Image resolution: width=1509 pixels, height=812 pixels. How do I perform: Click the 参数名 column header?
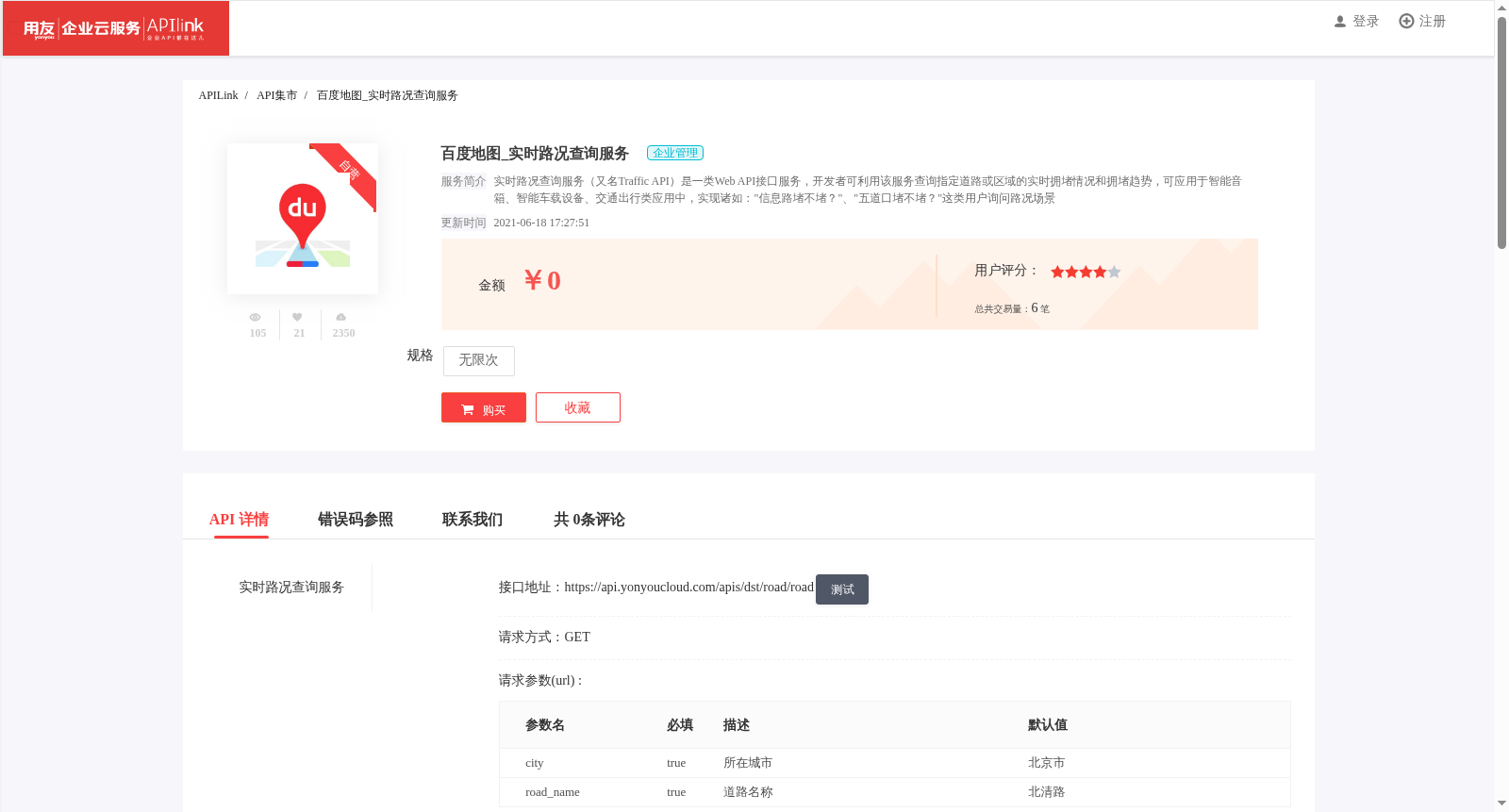tap(545, 725)
